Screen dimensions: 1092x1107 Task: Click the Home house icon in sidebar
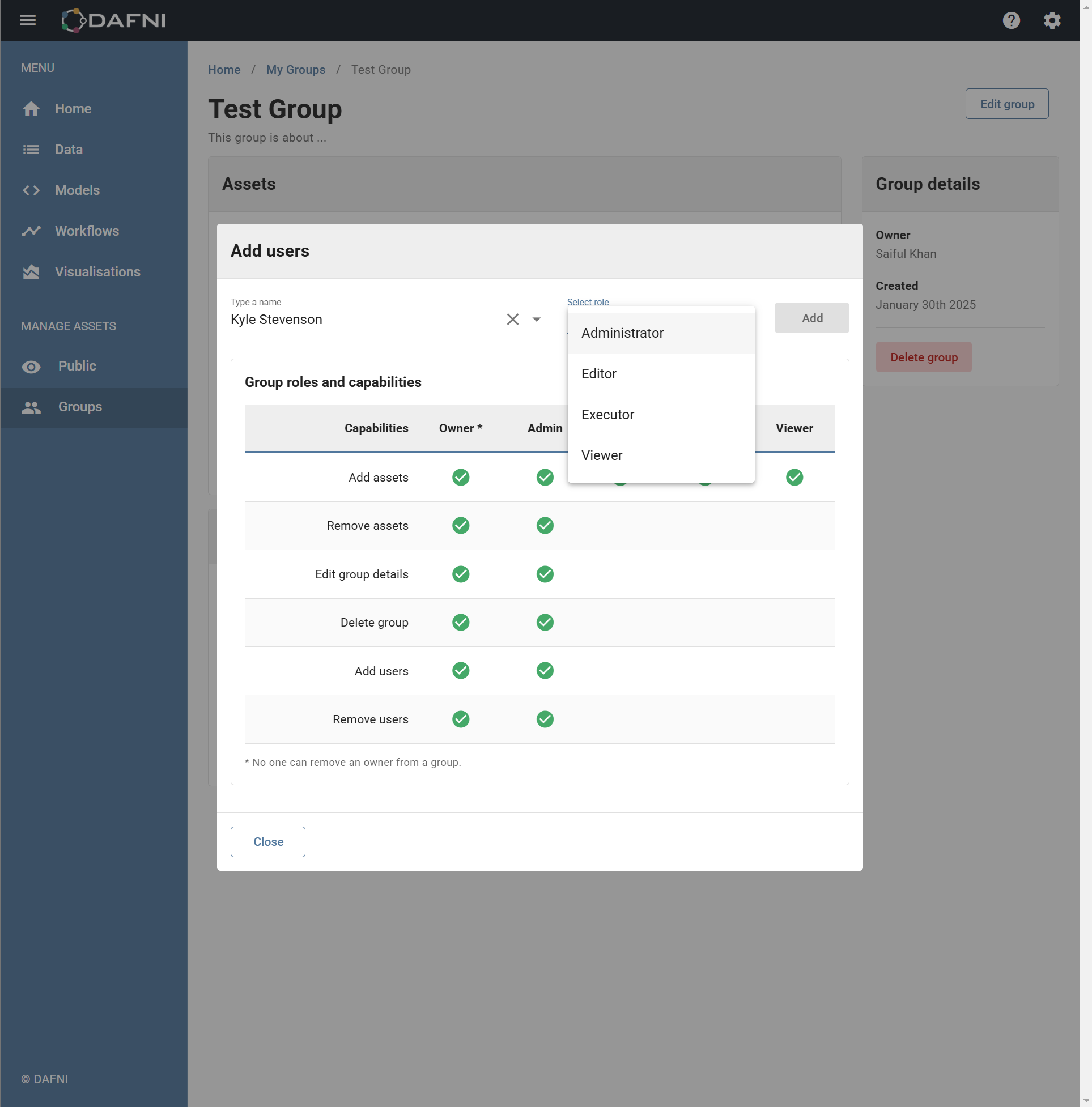[x=31, y=109]
